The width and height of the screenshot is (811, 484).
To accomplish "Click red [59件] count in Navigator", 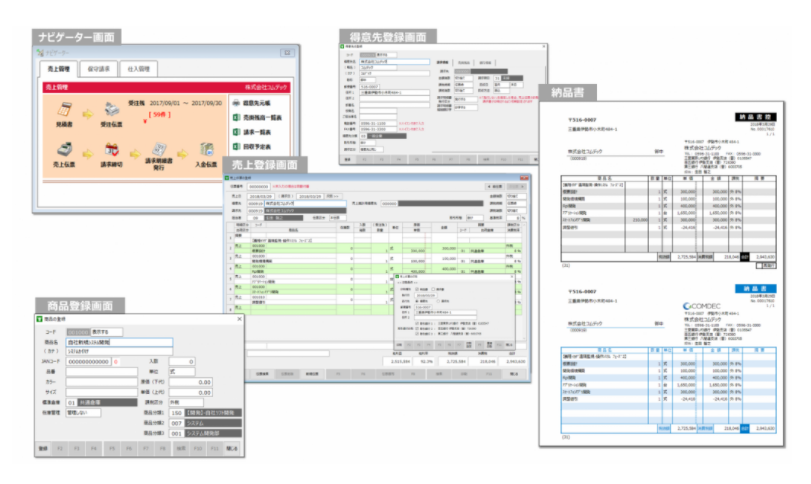I will click(159, 114).
